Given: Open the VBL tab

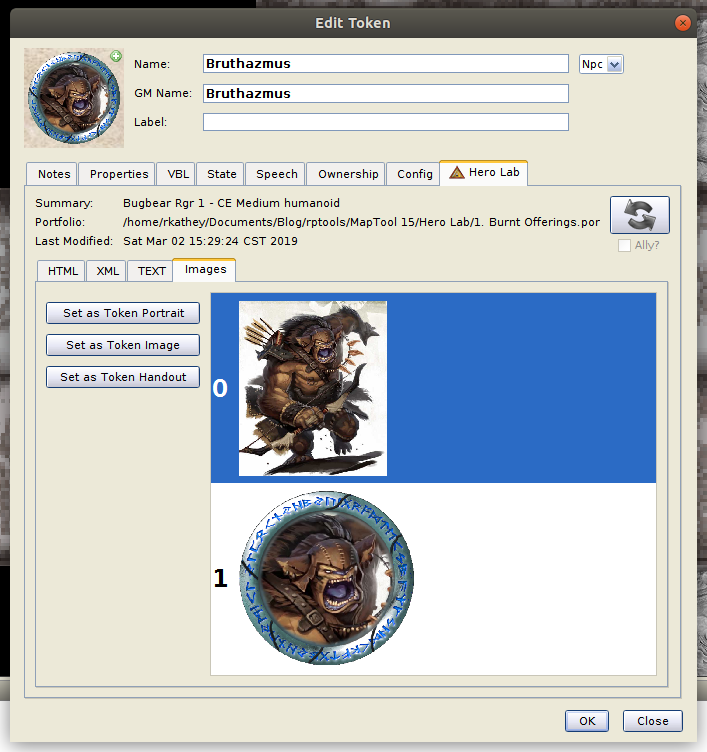Looking at the screenshot, I should tap(178, 174).
